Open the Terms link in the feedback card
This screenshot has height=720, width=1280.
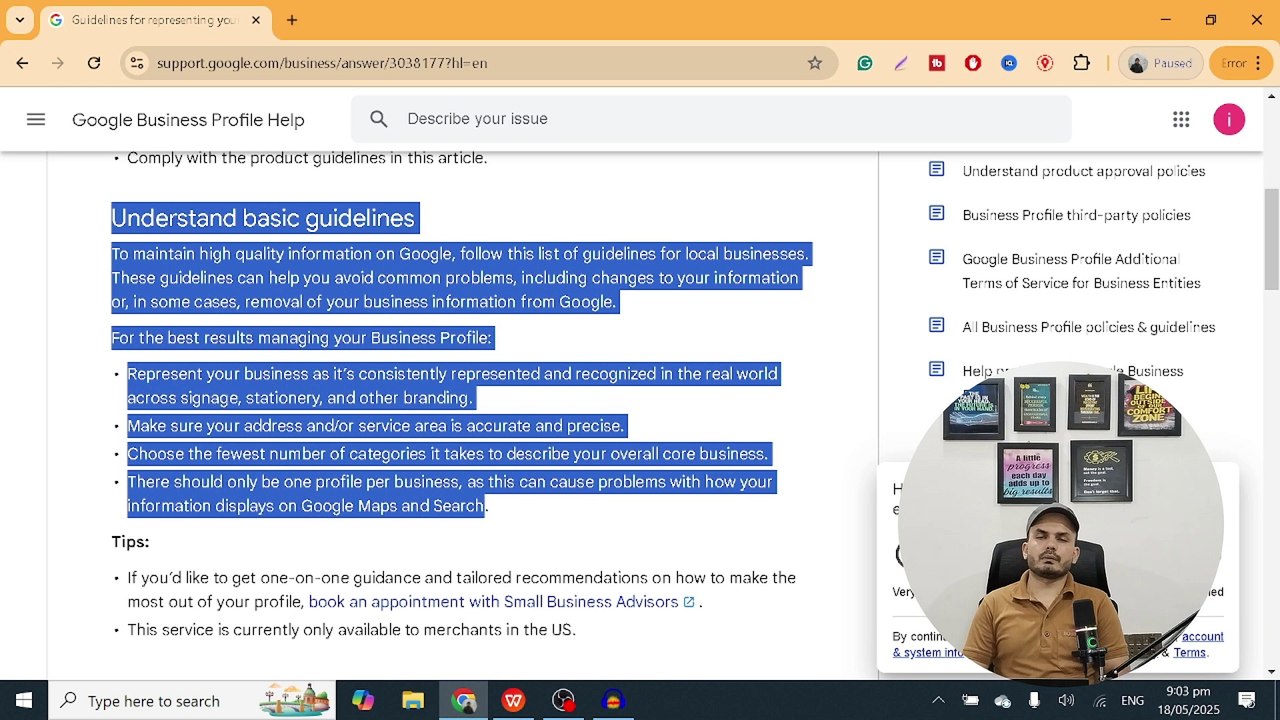tap(1189, 652)
